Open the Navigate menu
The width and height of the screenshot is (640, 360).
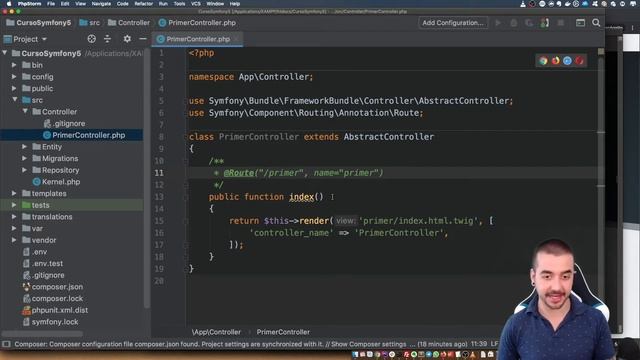101,4
